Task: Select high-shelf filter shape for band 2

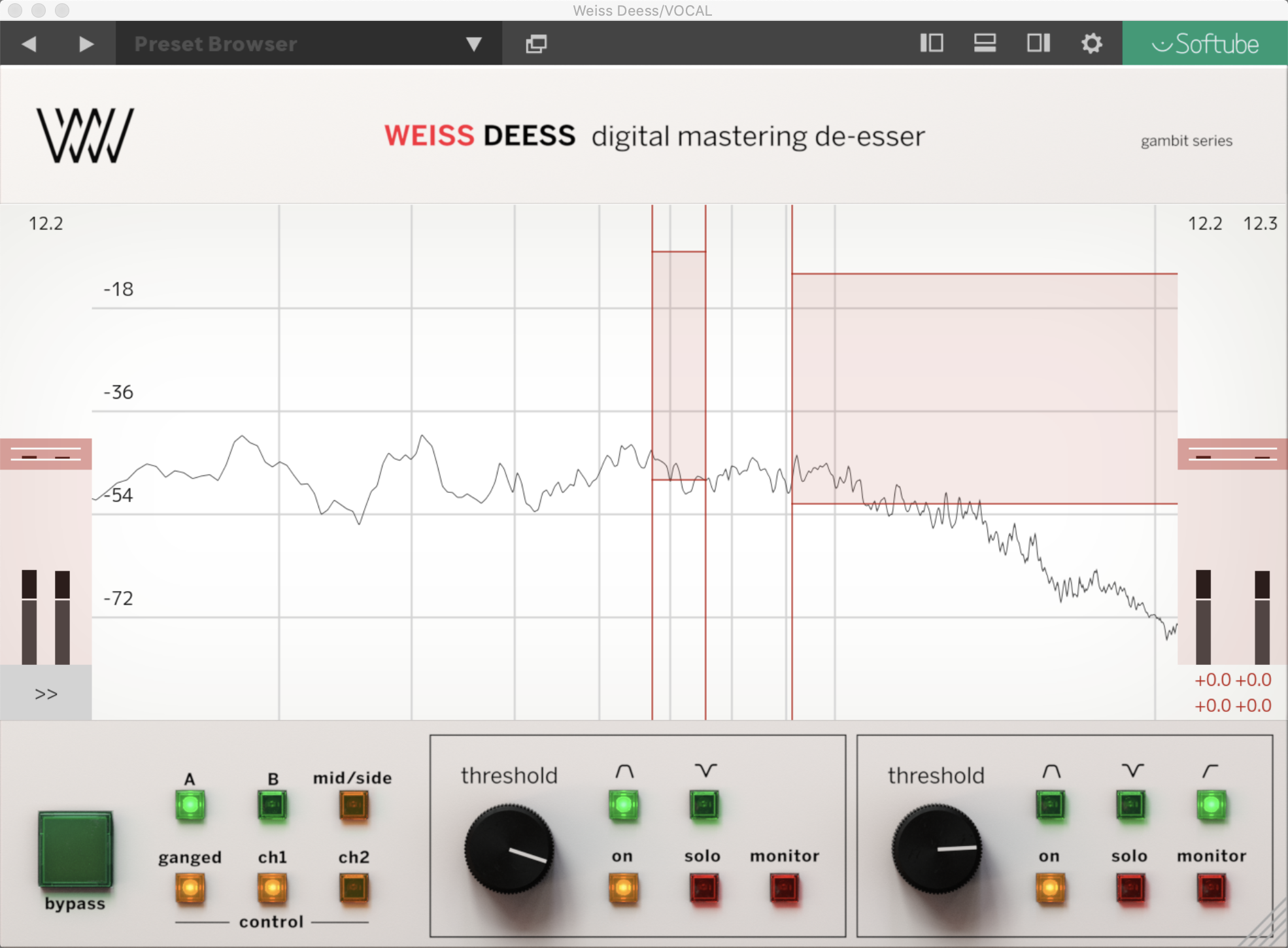Action: tap(1212, 805)
